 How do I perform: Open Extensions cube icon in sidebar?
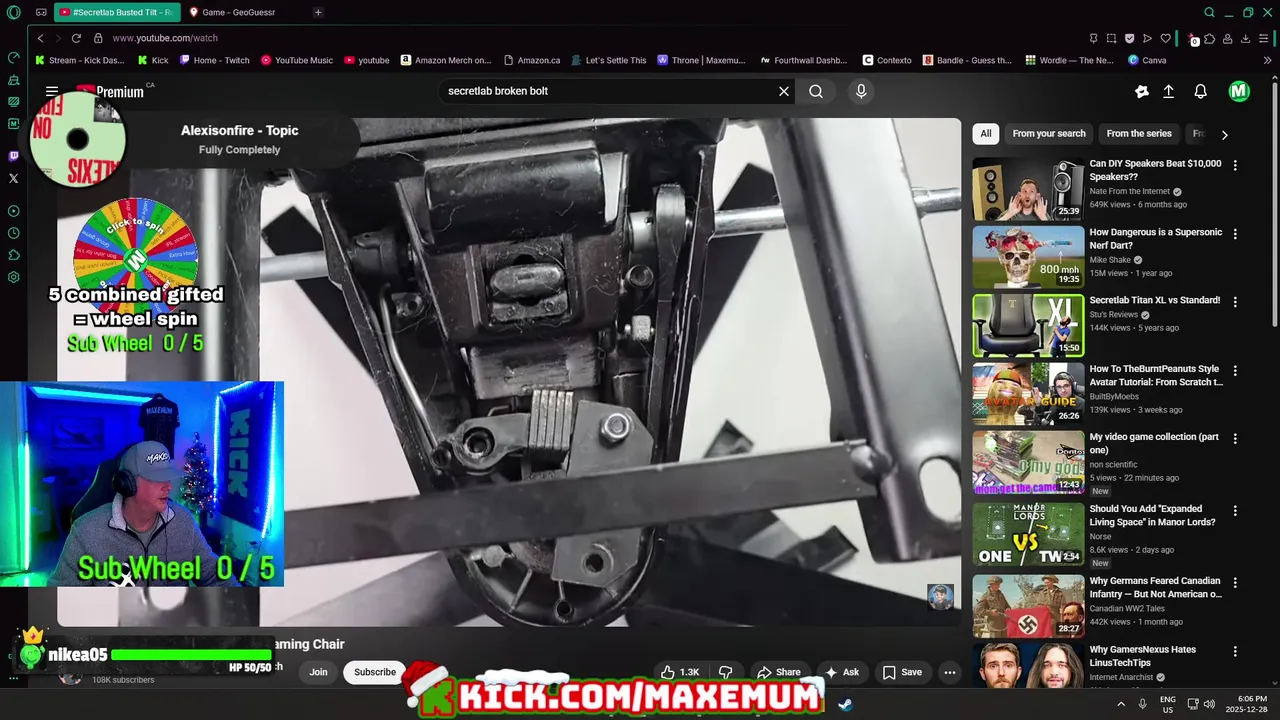(x=13, y=255)
